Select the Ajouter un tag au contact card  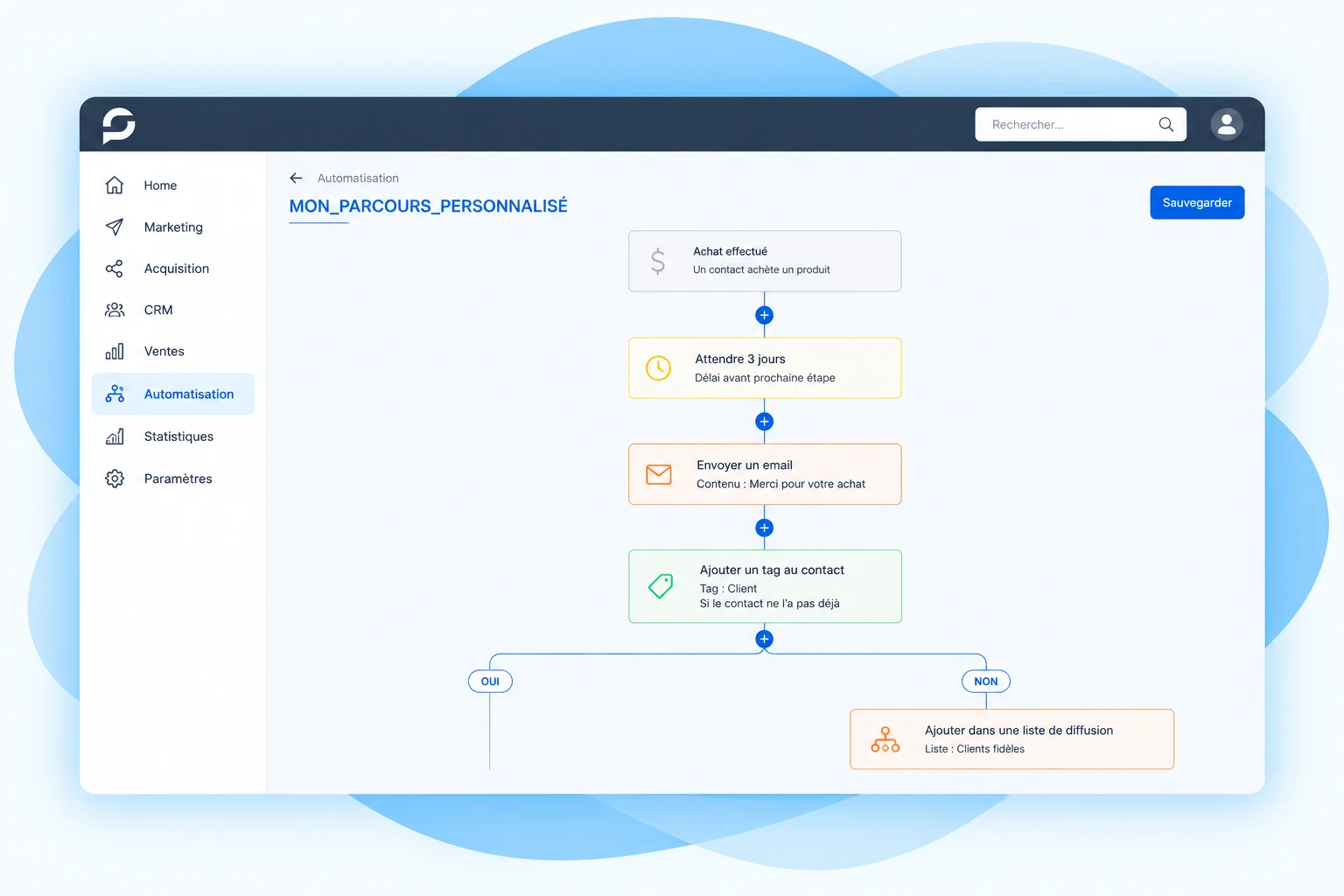click(x=765, y=586)
